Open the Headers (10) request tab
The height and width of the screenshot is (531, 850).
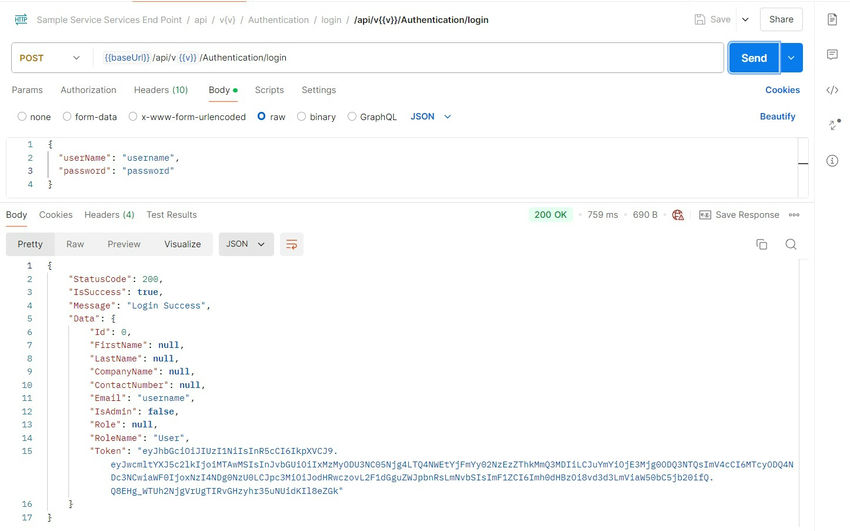(x=161, y=90)
